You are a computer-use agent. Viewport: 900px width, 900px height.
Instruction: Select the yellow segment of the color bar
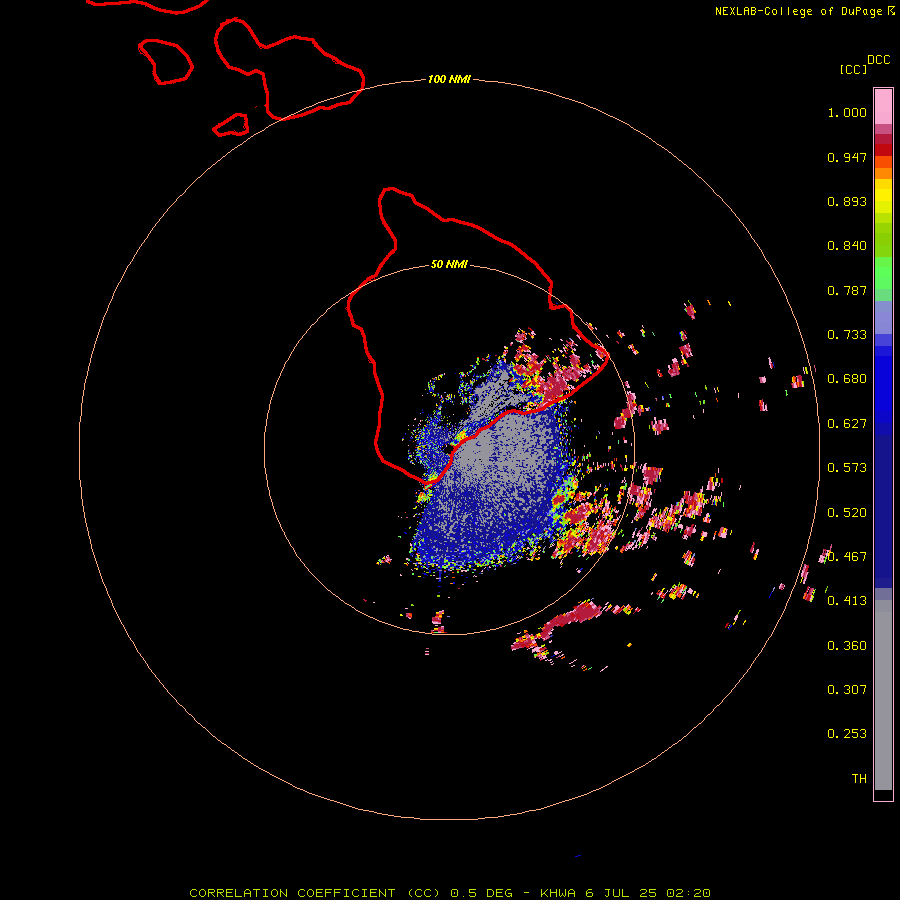883,196
